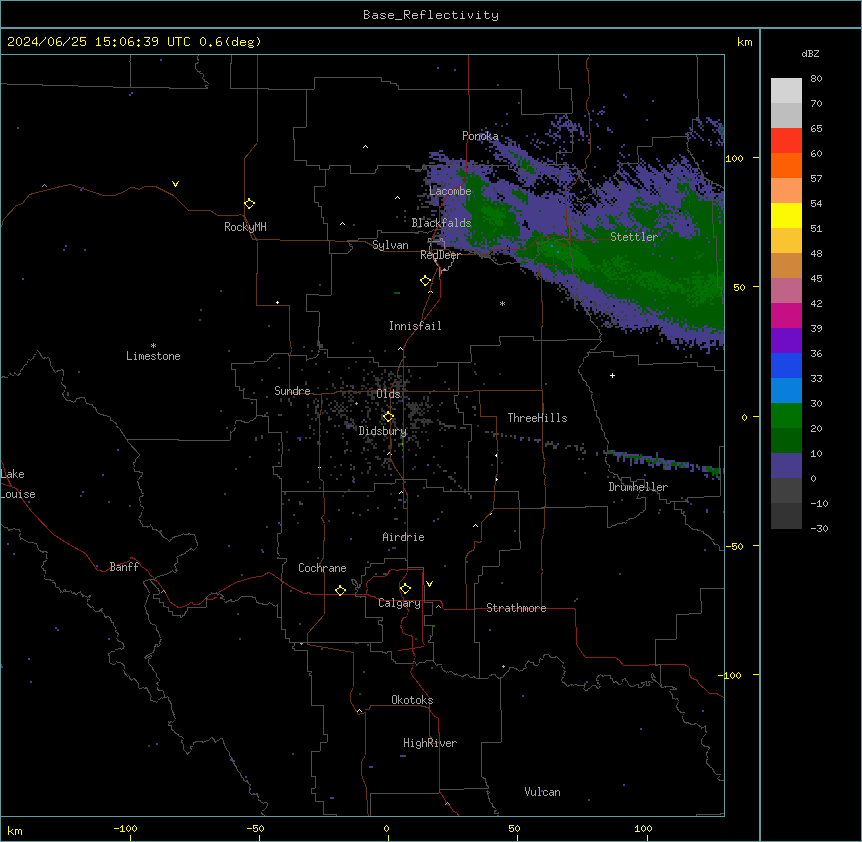Select the RockyMH label
Screen dimensions: 862x842
(245, 227)
